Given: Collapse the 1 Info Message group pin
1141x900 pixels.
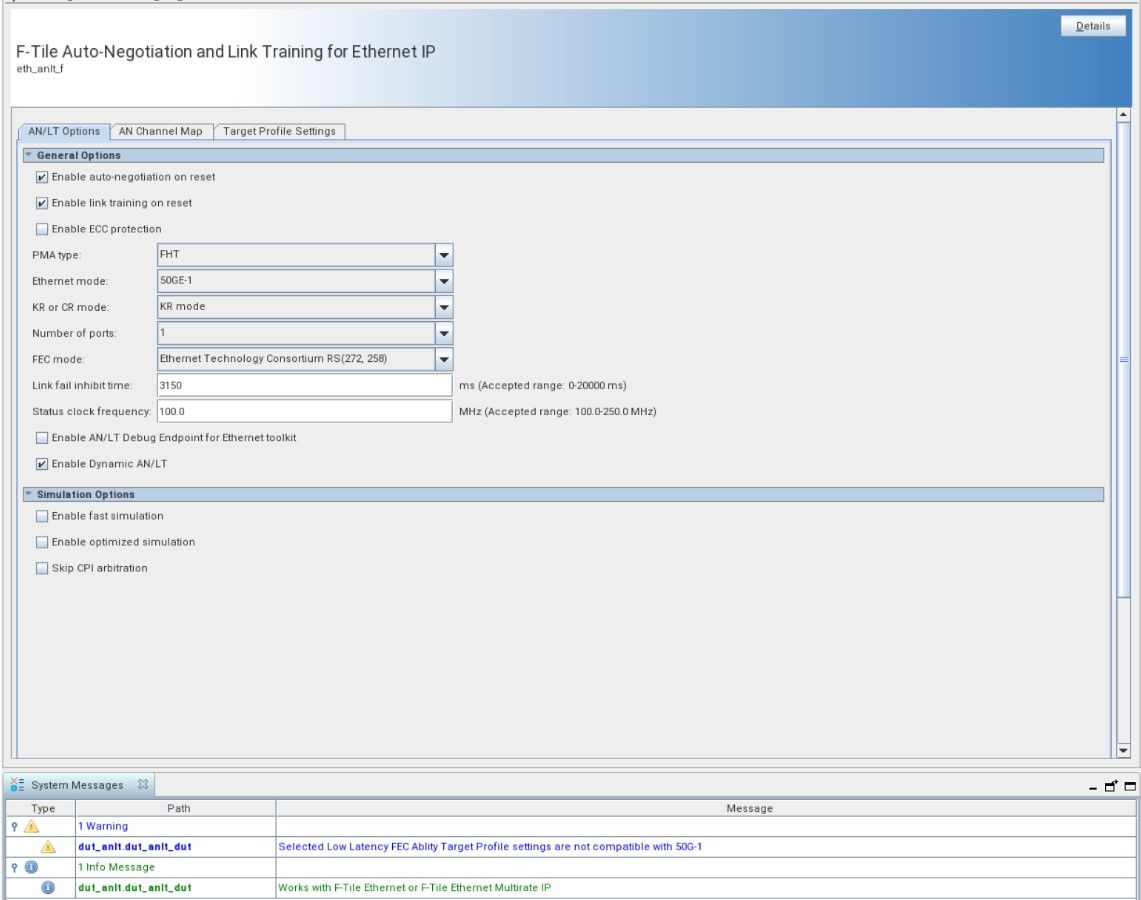Looking at the screenshot, I should pyautogui.click(x=15, y=867).
